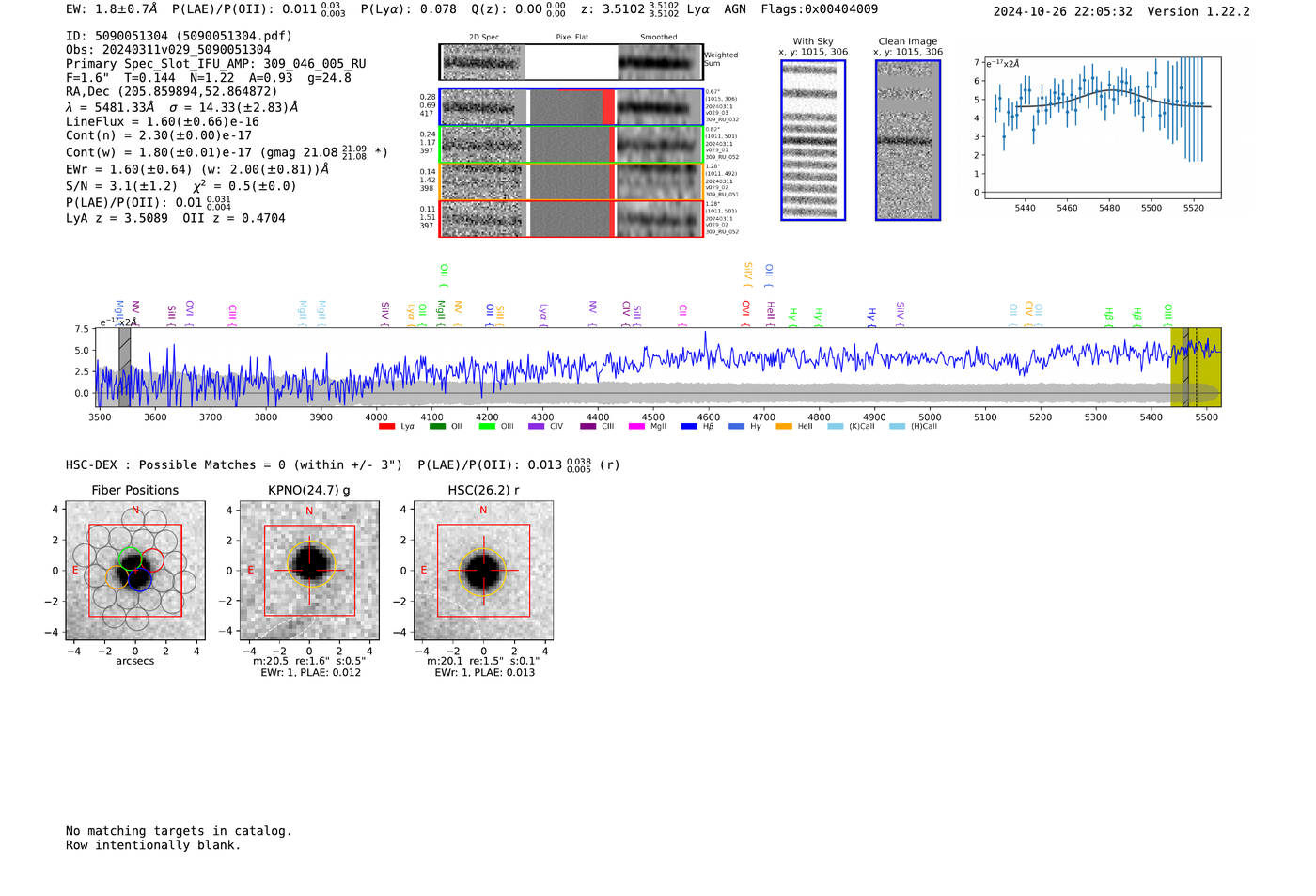This screenshot has width=1316, height=896.
Task: Click the dark green OII legend swatch
Action: click(x=437, y=427)
